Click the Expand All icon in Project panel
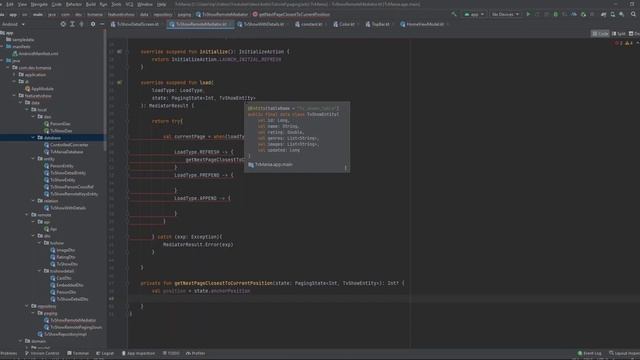Image resolution: width=640 pixels, height=360 pixels. click(x=72, y=24)
